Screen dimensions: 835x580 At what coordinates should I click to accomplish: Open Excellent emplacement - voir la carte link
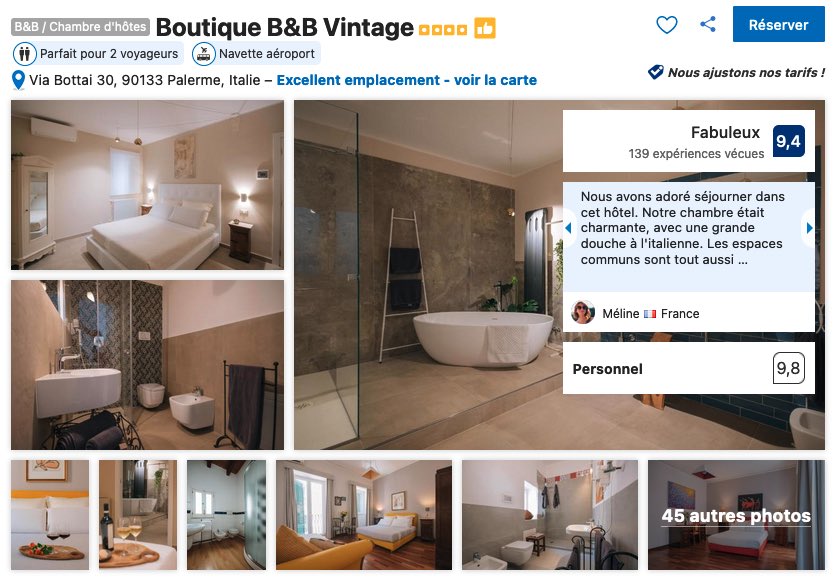point(406,80)
